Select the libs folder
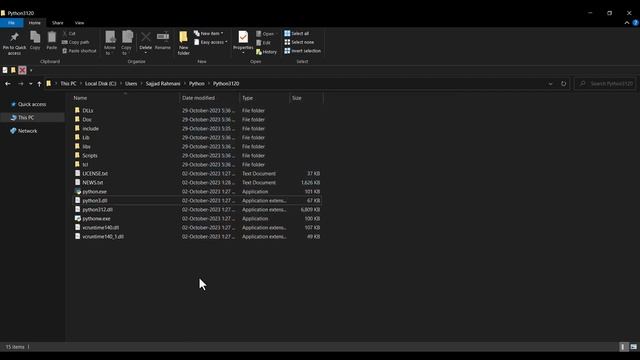This screenshot has width=640, height=360. (86, 147)
